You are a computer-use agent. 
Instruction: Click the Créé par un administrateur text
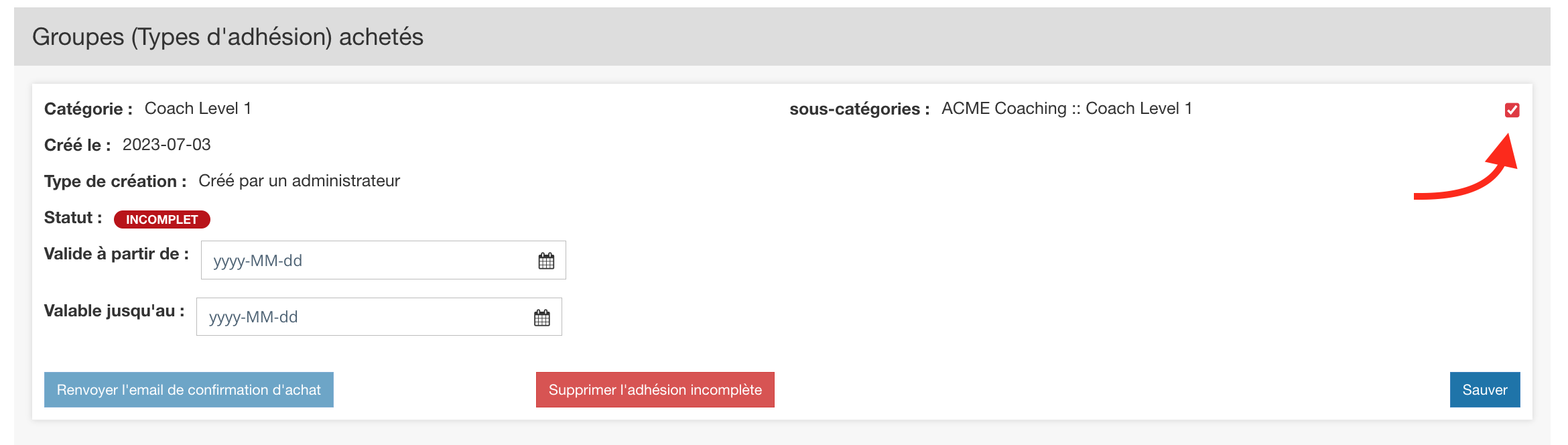[299, 181]
